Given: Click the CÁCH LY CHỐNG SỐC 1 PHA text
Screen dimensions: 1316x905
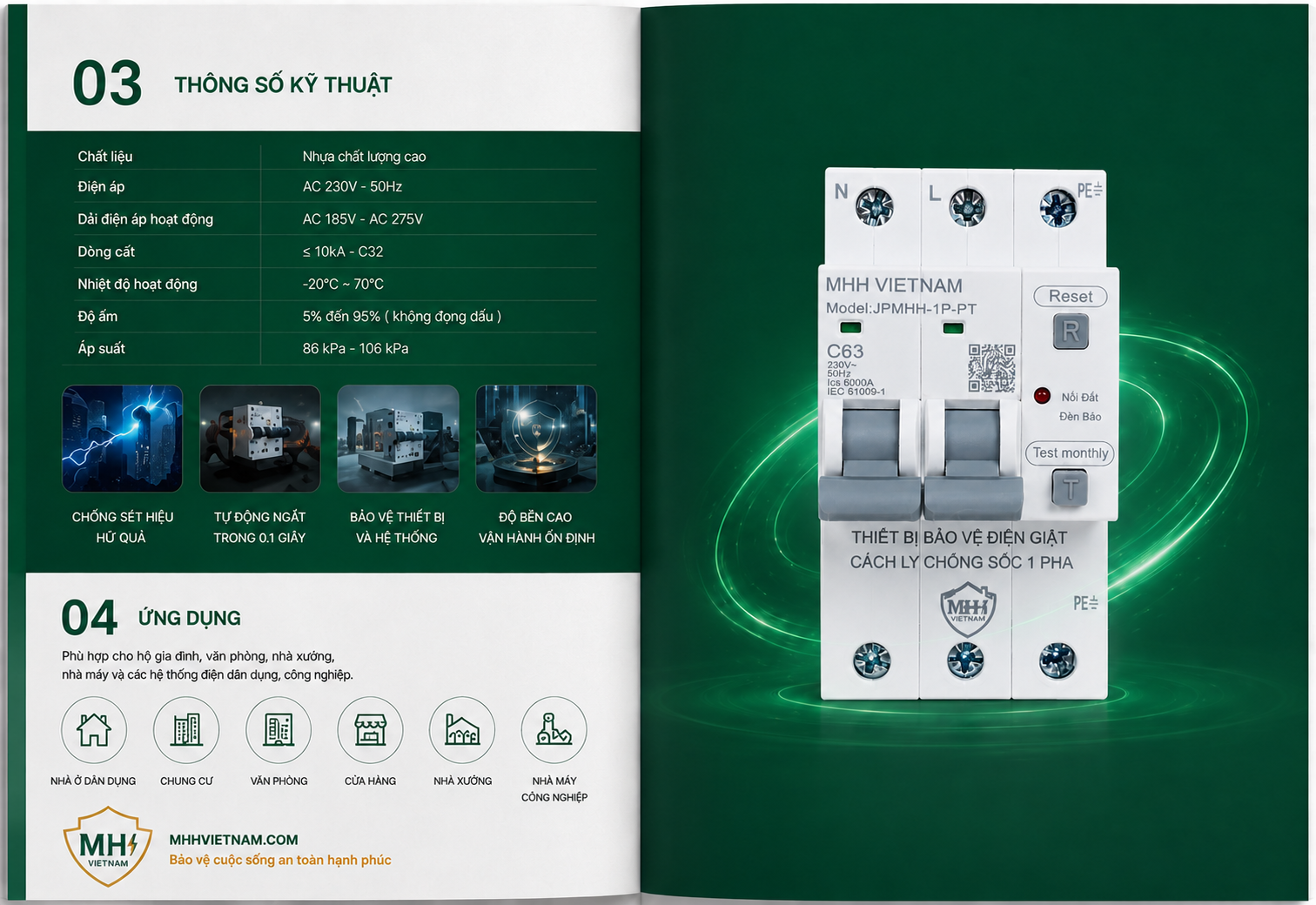Looking at the screenshot, I should [x=962, y=562].
